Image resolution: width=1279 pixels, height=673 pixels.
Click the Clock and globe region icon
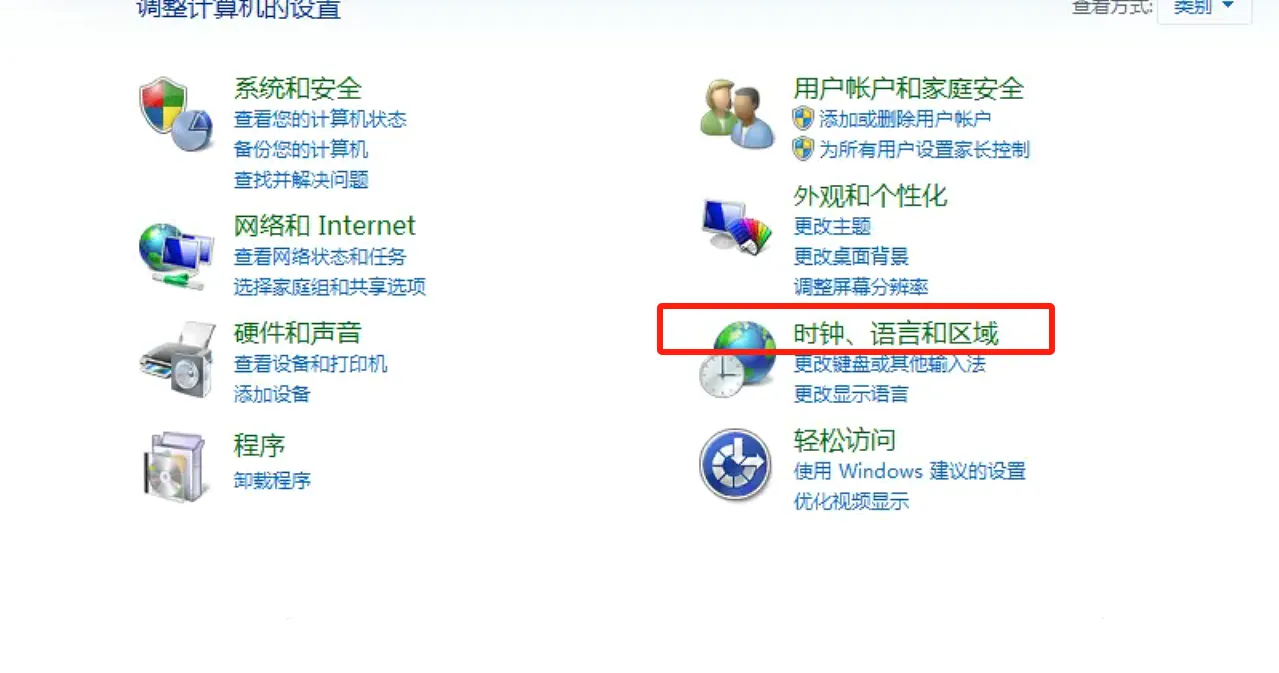click(x=737, y=362)
